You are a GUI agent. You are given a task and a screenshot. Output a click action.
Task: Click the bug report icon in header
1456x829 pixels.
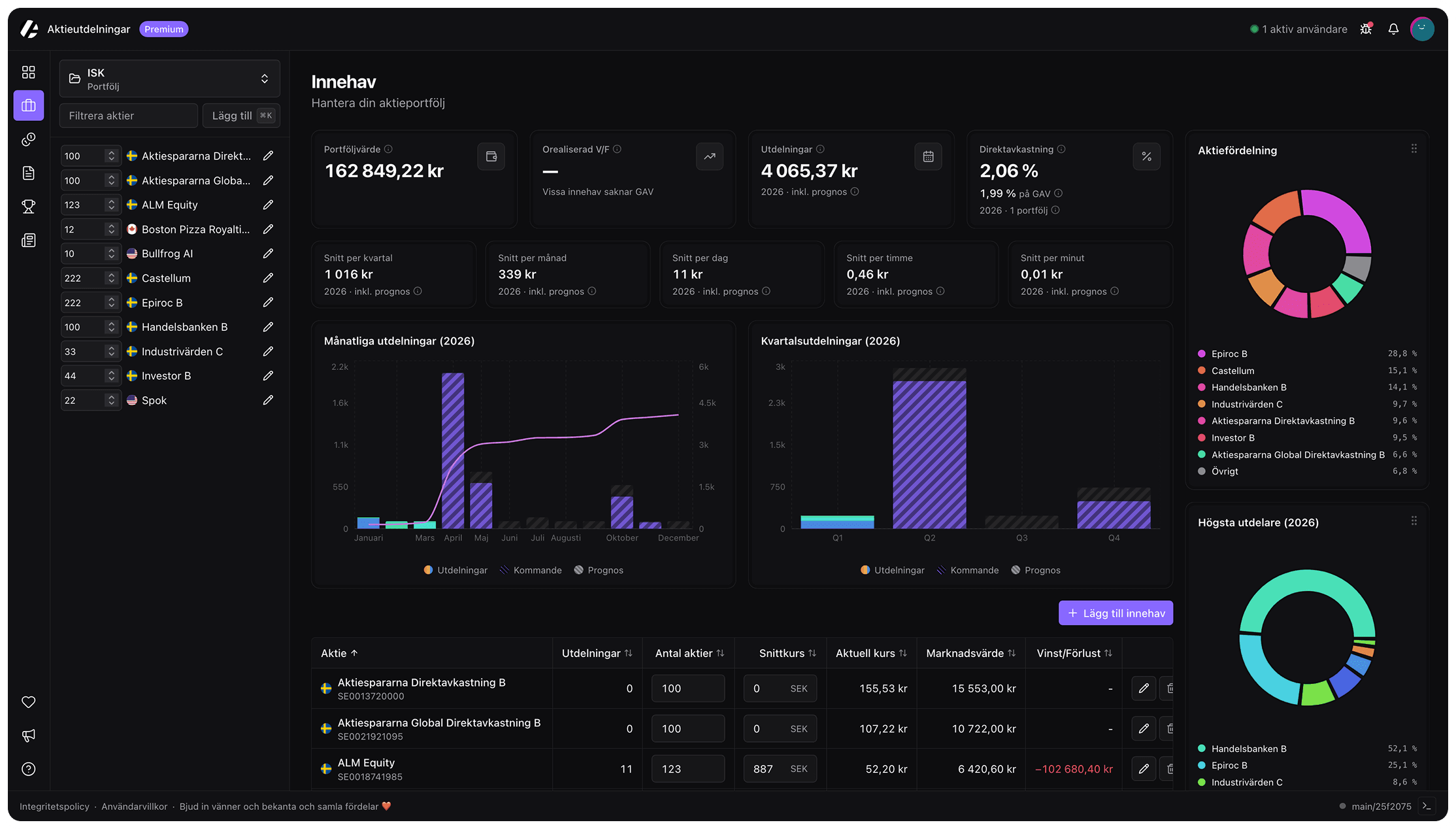click(1366, 29)
